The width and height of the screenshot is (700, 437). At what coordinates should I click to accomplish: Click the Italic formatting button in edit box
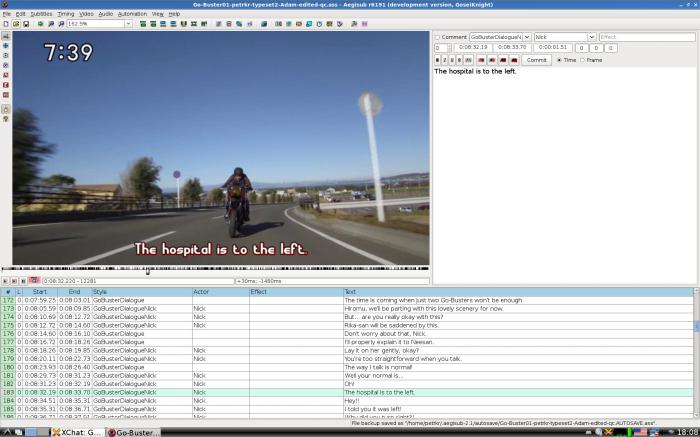445,60
